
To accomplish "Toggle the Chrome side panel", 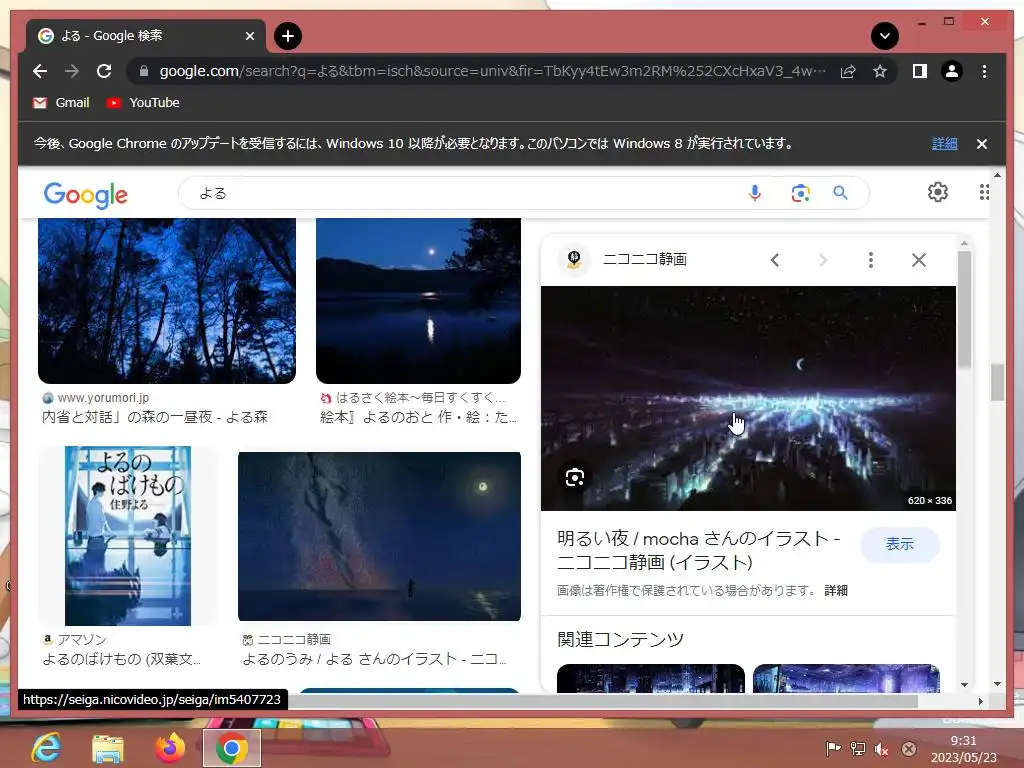I will [x=920, y=71].
